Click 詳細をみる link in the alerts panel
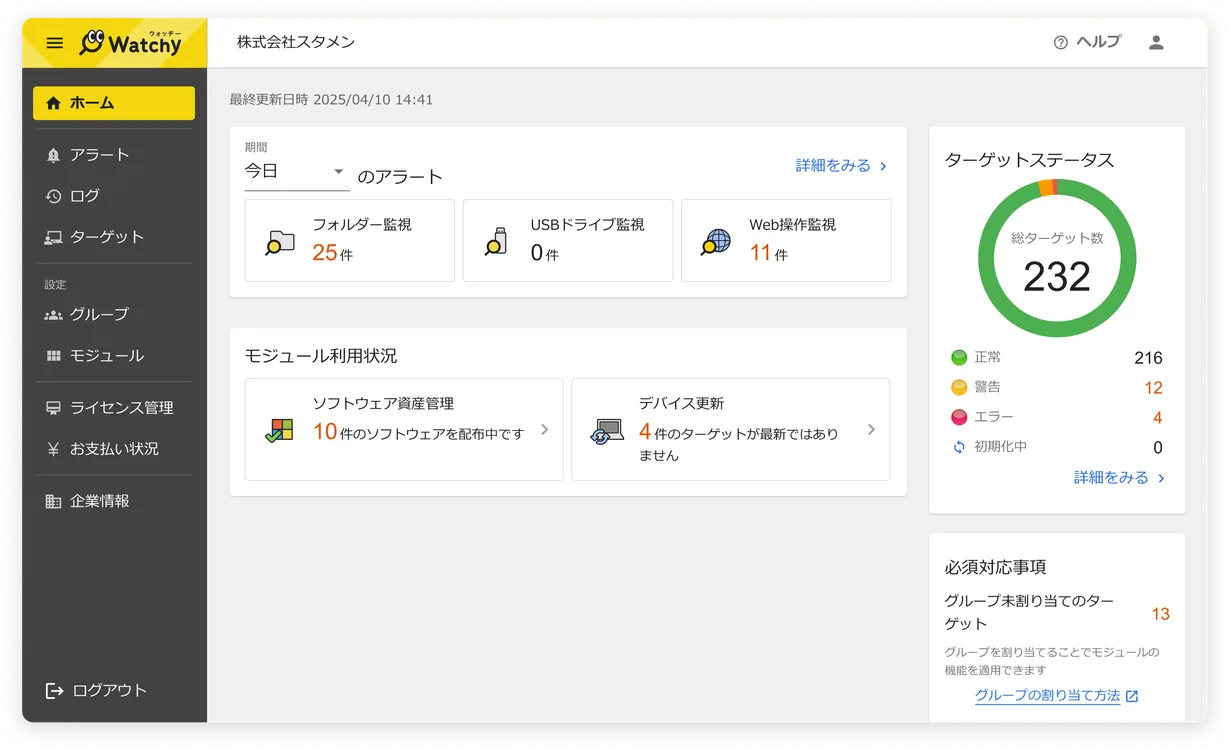Image resolution: width=1230 pixels, height=749 pixels. [842, 166]
